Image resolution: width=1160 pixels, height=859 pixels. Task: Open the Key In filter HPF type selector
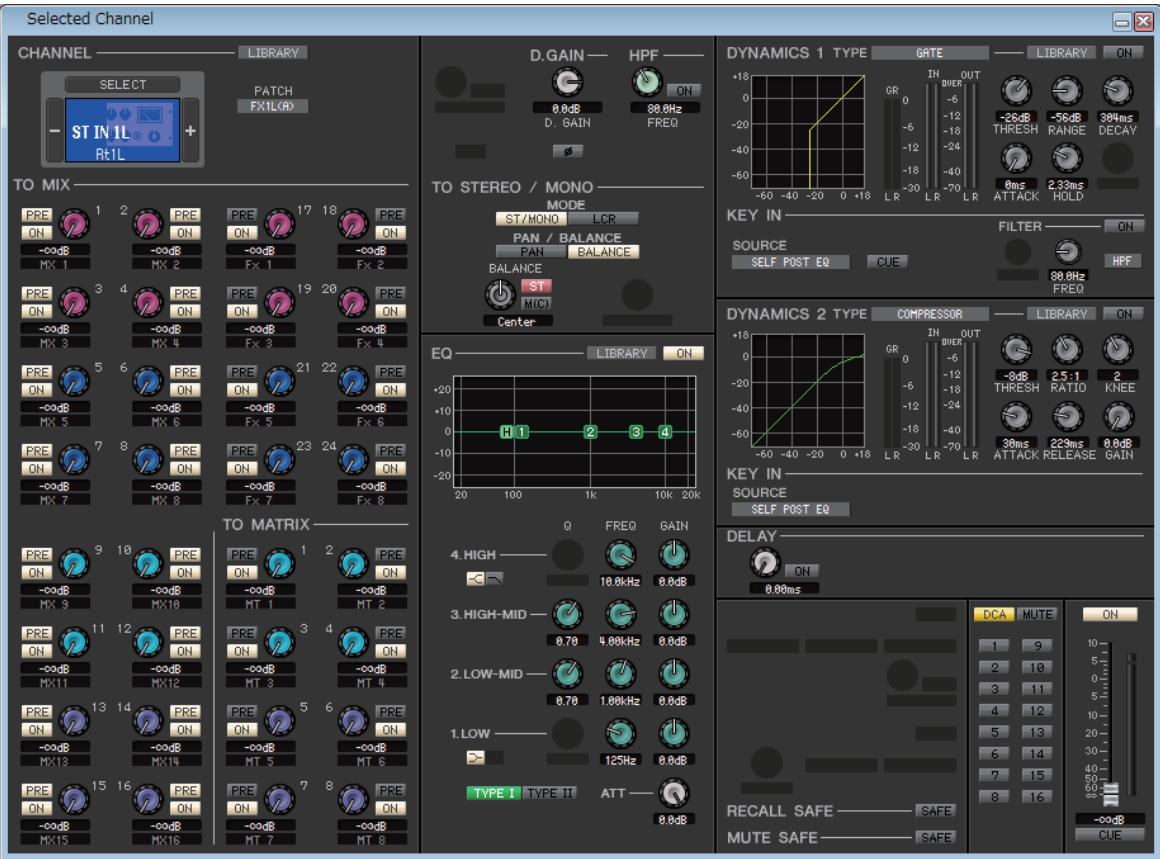tap(1122, 261)
